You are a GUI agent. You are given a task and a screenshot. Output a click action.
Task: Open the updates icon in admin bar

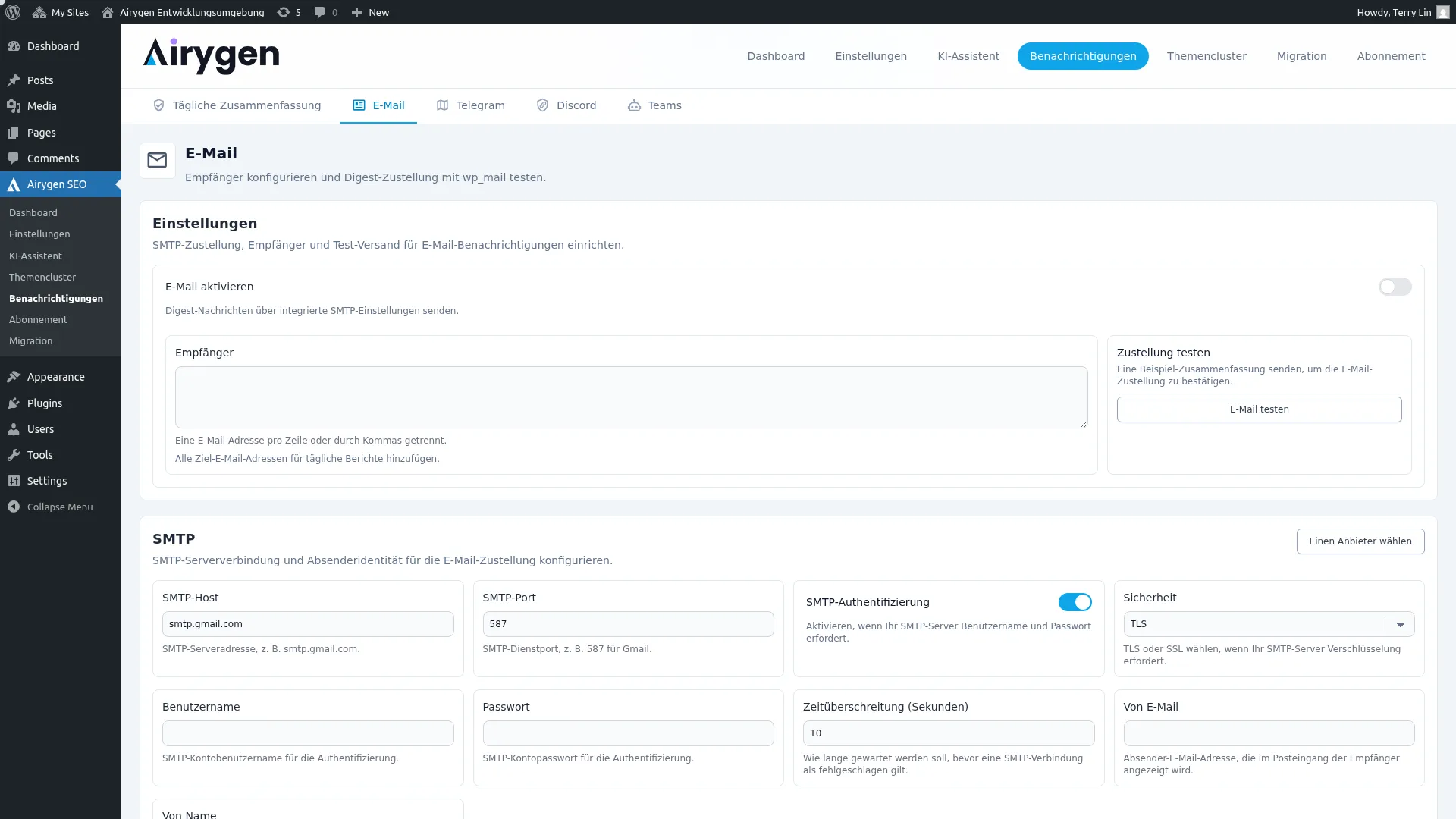pyautogui.click(x=284, y=12)
